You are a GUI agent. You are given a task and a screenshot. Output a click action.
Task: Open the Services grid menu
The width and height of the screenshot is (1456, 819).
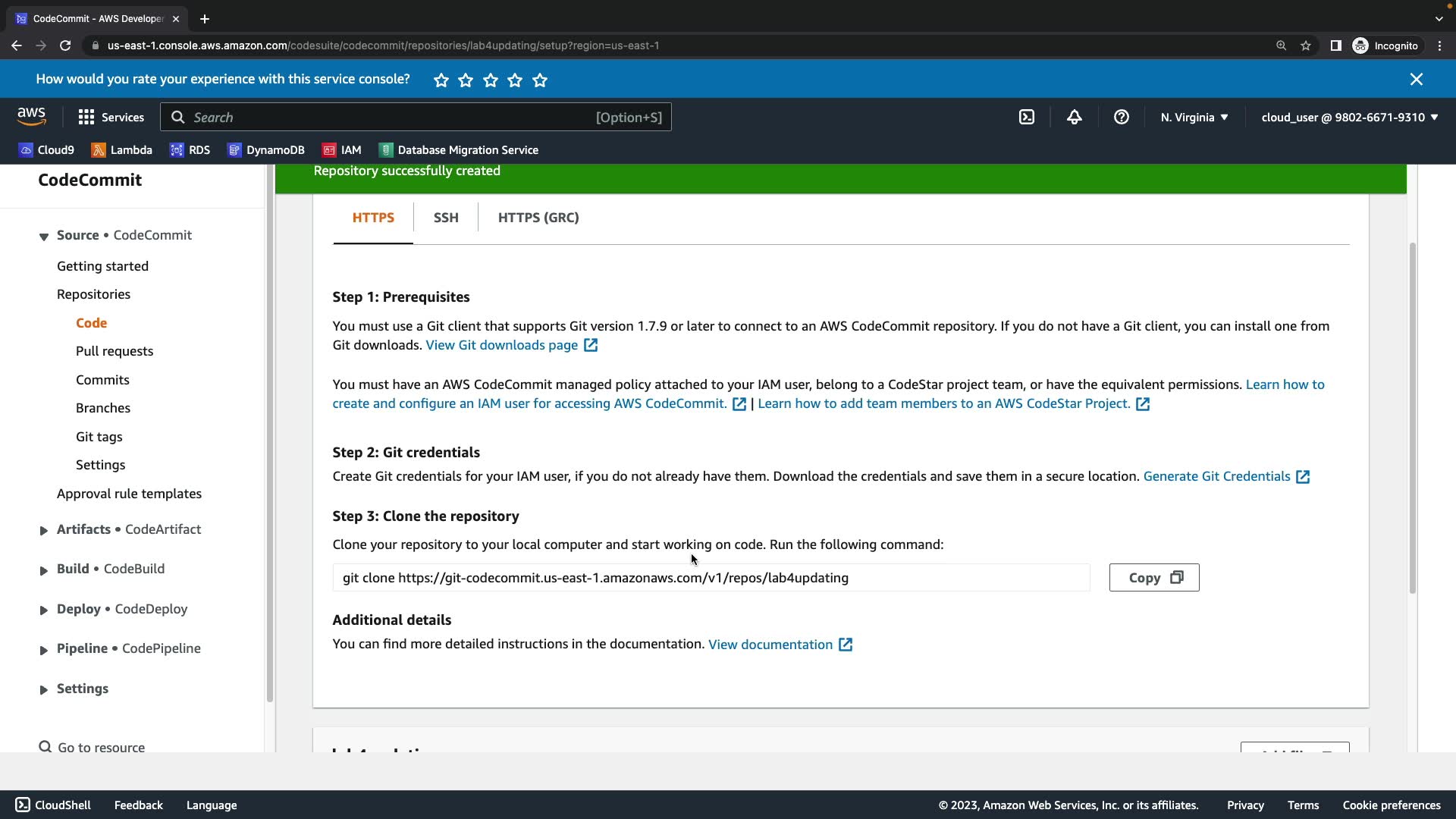pos(111,117)
